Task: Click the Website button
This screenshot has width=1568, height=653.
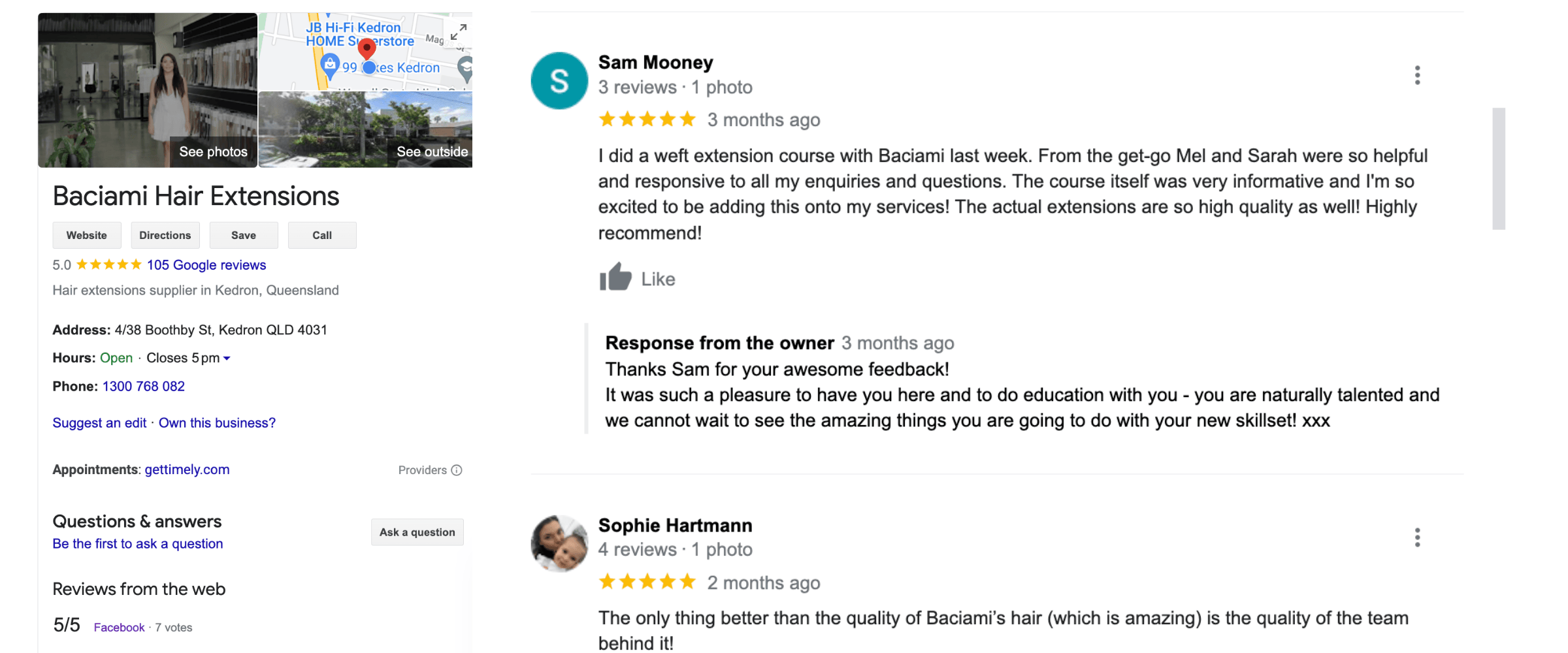Action: click(x=87, y=235)
